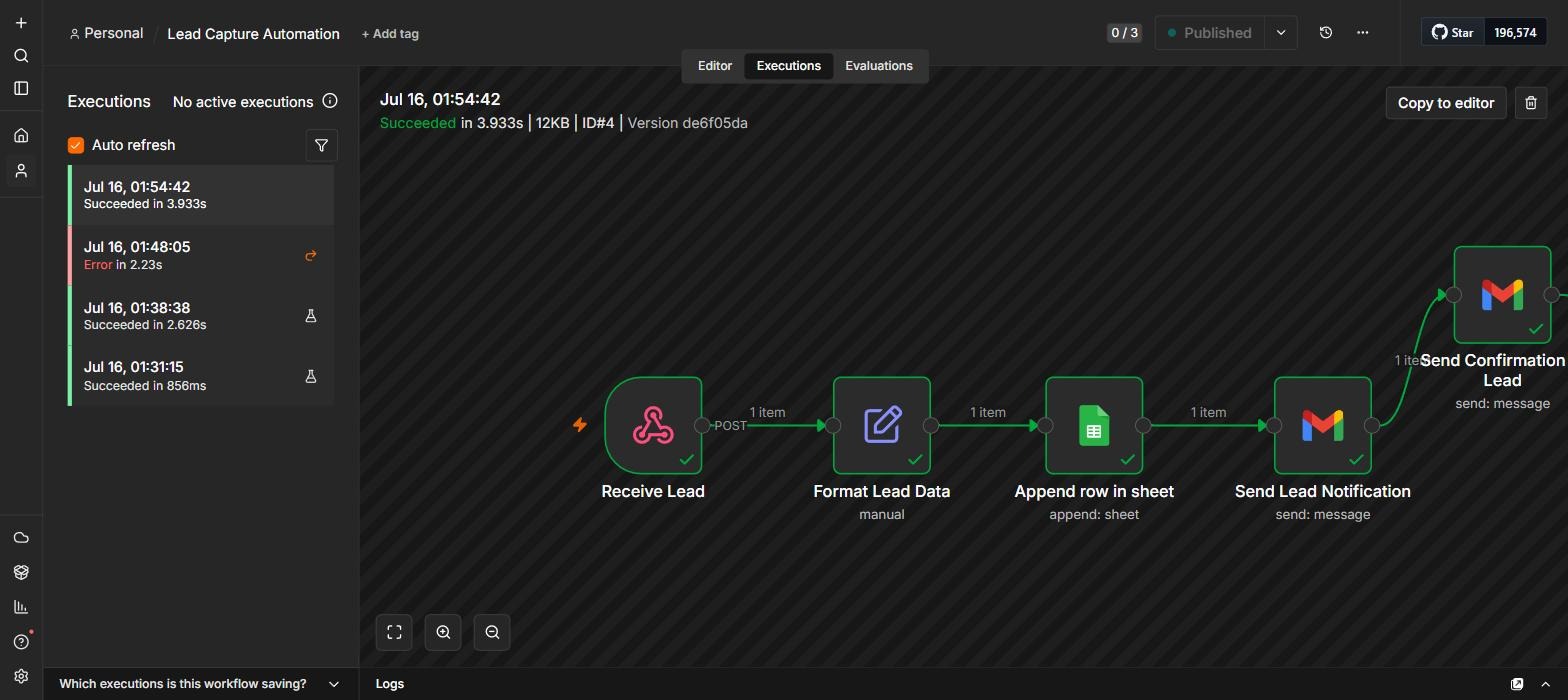Image resolution: width=1568 pixels, height=700 pixels.
Task: Click flask icon on the 01:38:38 execution
Action: click(311, 316)
